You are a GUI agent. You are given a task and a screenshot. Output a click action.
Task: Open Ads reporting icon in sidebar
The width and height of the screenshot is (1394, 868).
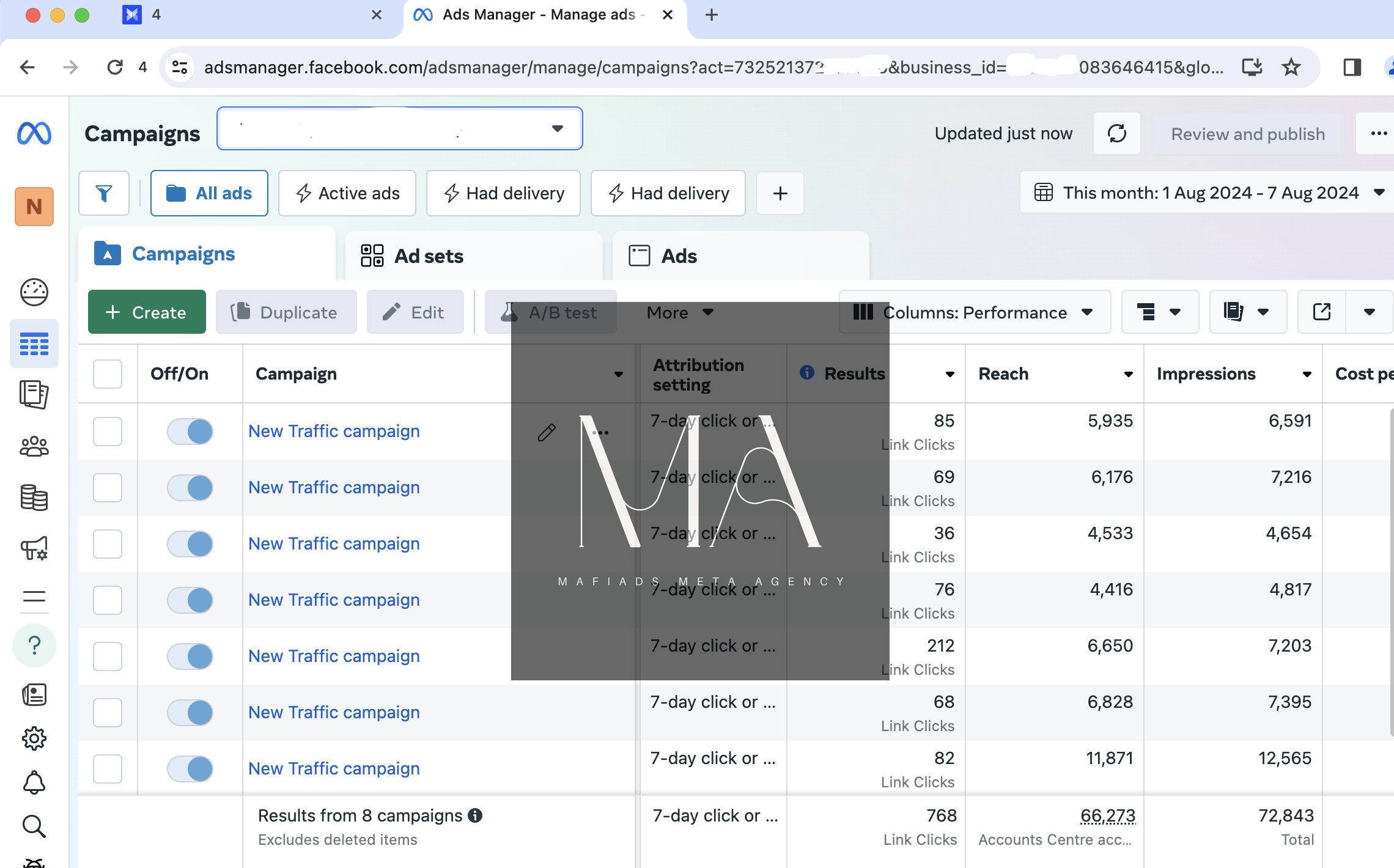tap(34, 394)
